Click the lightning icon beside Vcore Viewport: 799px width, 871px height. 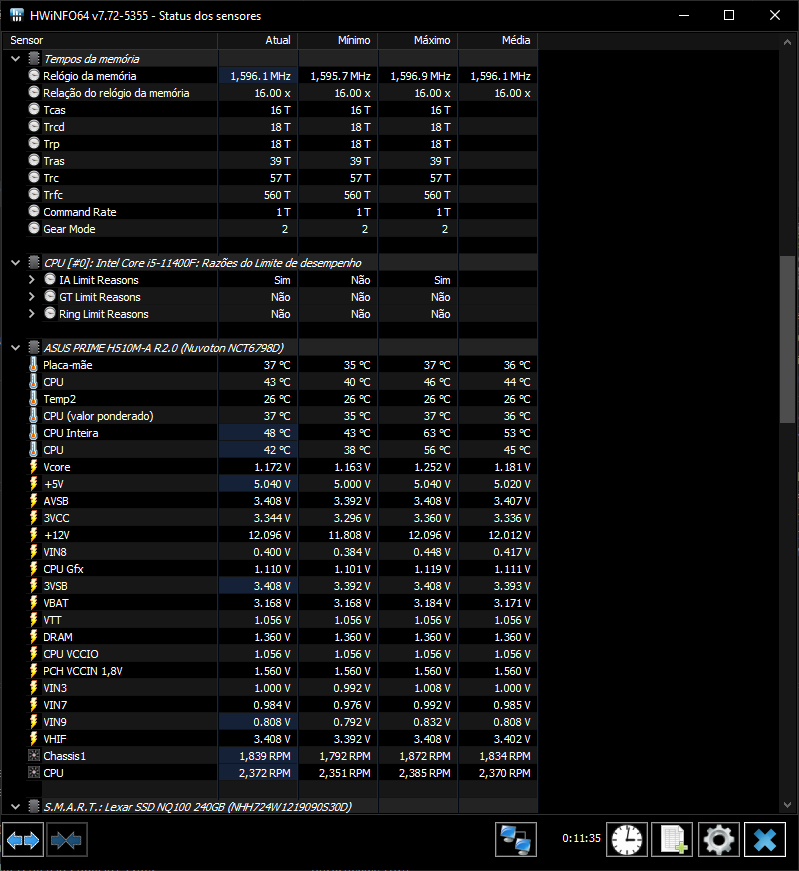[x=33, y=467]
